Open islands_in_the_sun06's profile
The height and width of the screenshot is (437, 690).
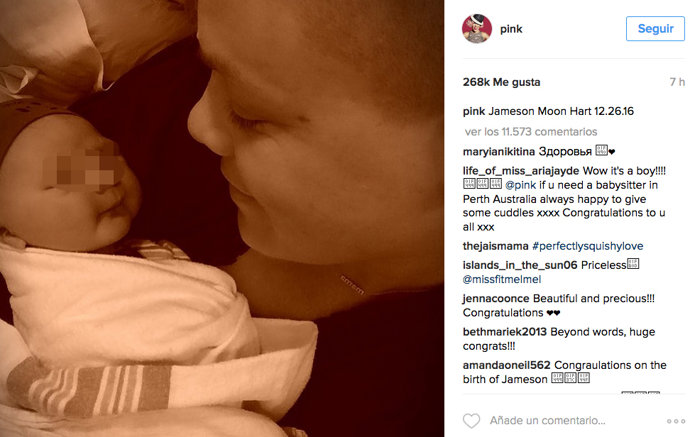pos(520,265)
